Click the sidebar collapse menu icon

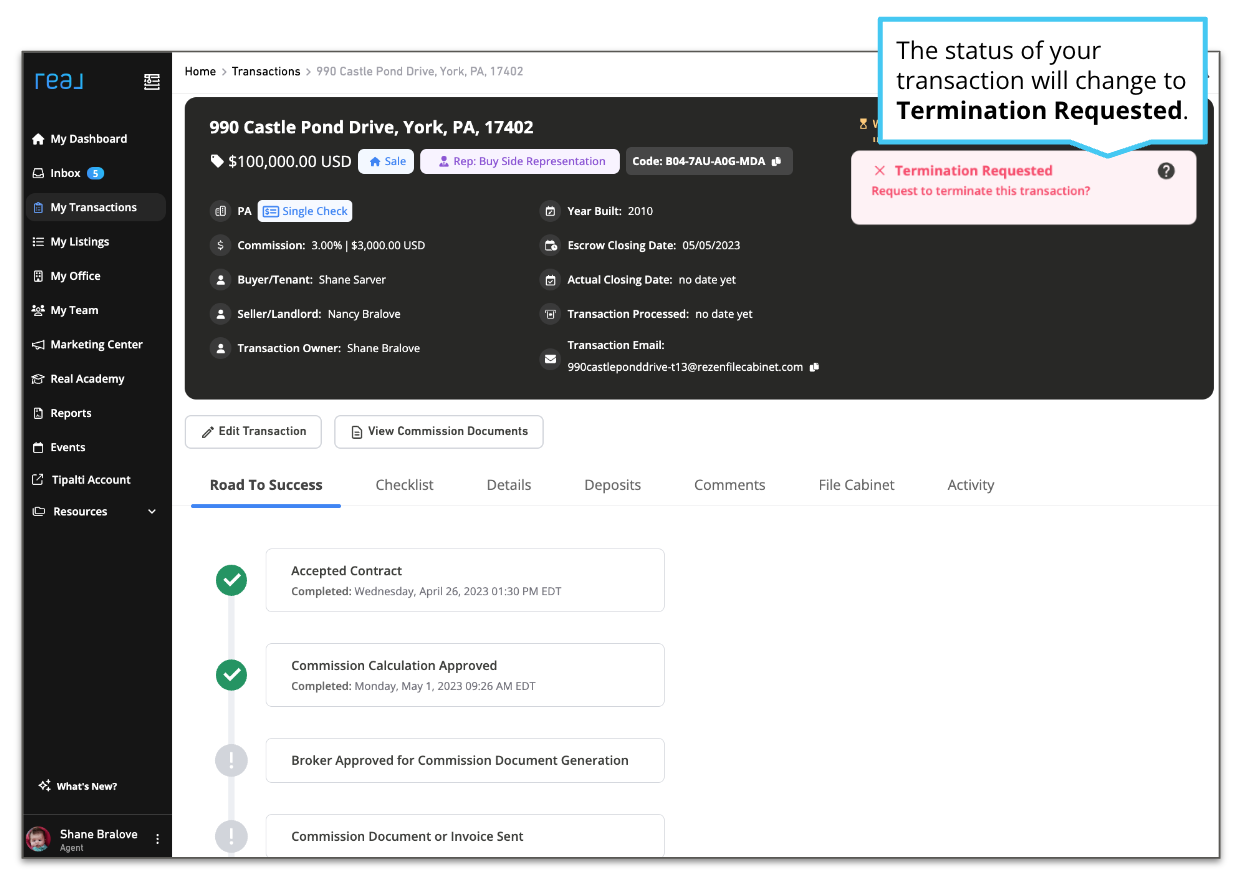coord(151,82)
